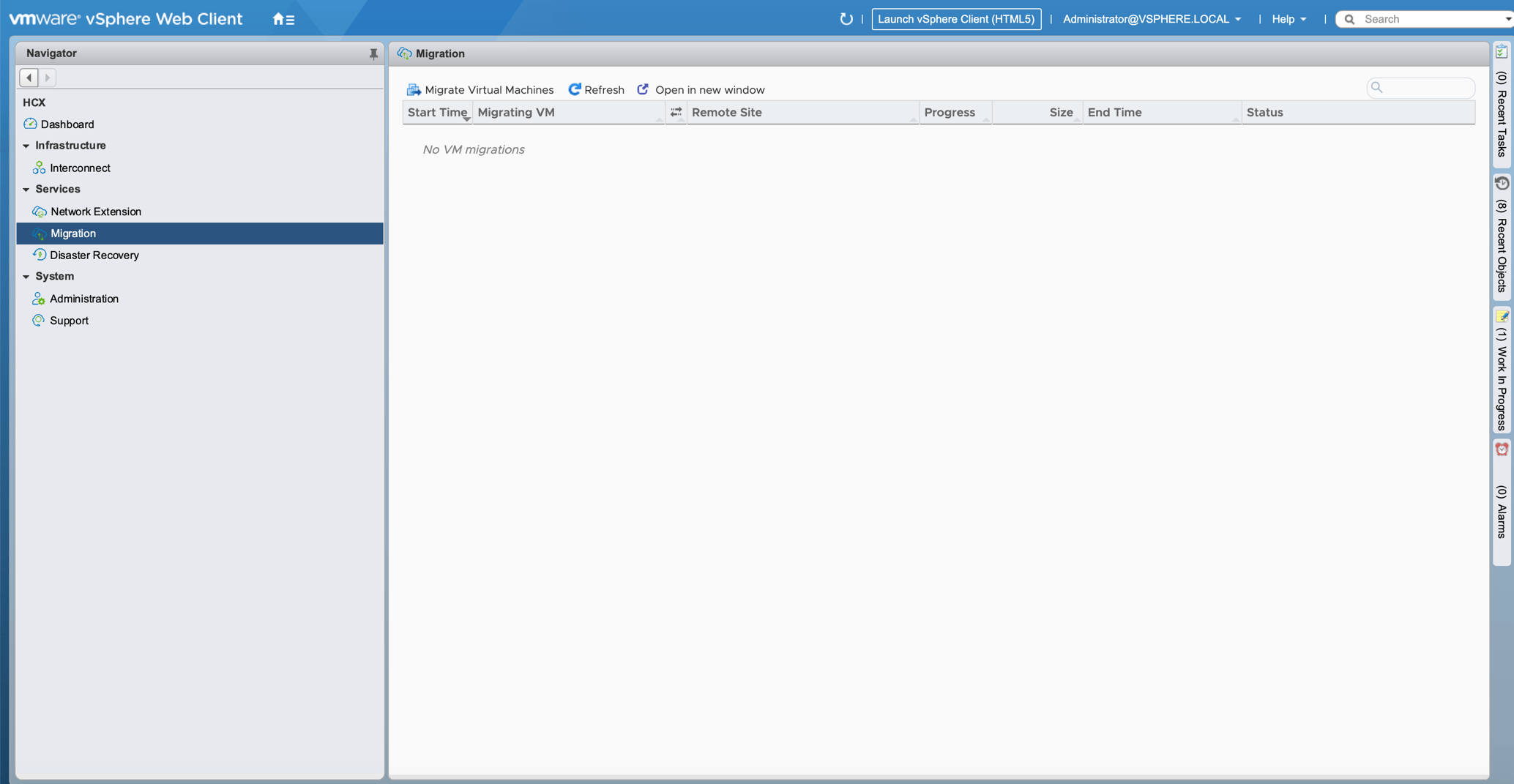This screenshot has width=1514, height=784.
Task: Open the Dashboard item
Action: (67, 124)
